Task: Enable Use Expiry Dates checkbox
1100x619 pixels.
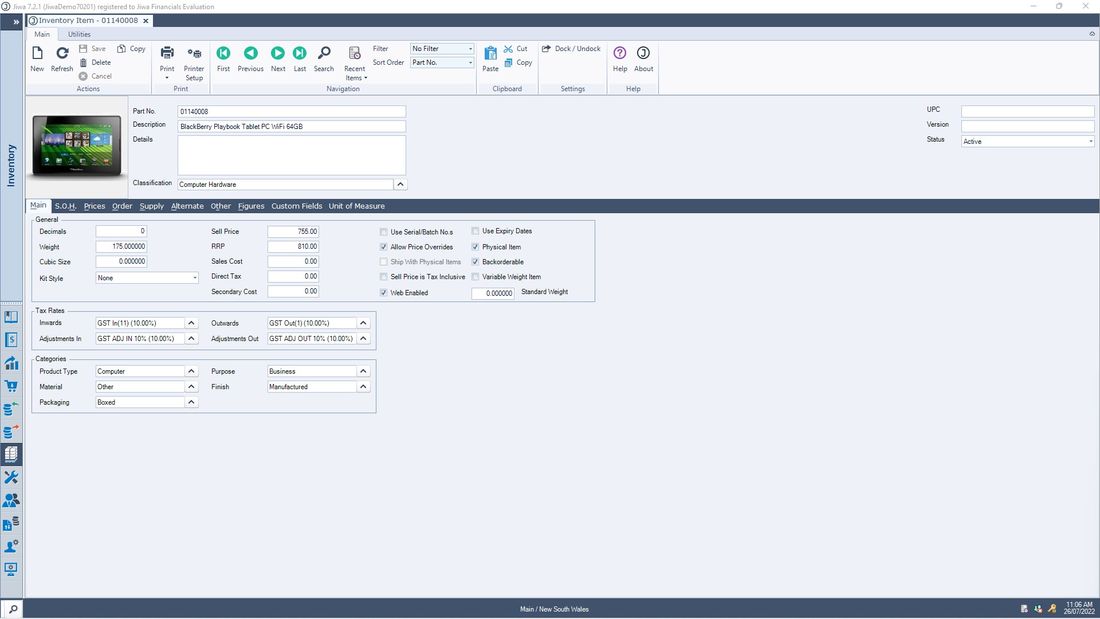Action: point(476,231)
